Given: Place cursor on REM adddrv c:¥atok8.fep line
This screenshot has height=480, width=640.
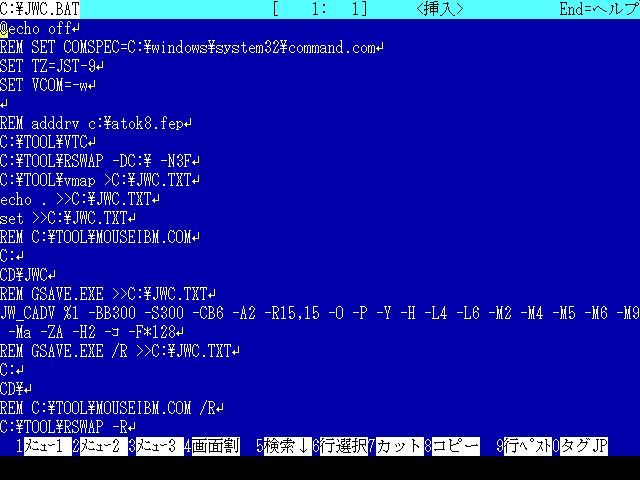Looking at the screenshot, I should (96, 123).
